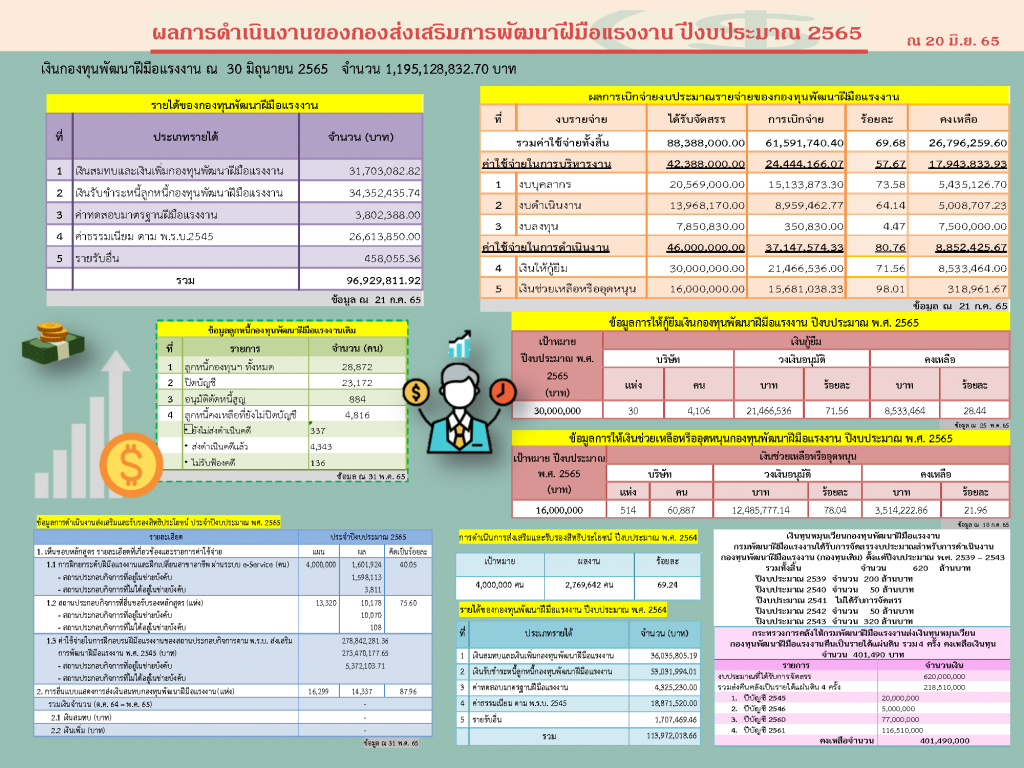1024x768 pixels.
Task: Click the value 4,343 in the green table
Action: 321,447
